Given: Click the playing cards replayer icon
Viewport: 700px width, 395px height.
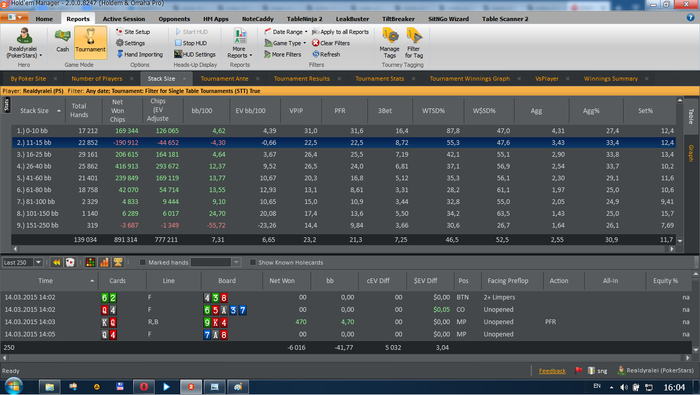Looking at the screenshot, I should point(70,262).
